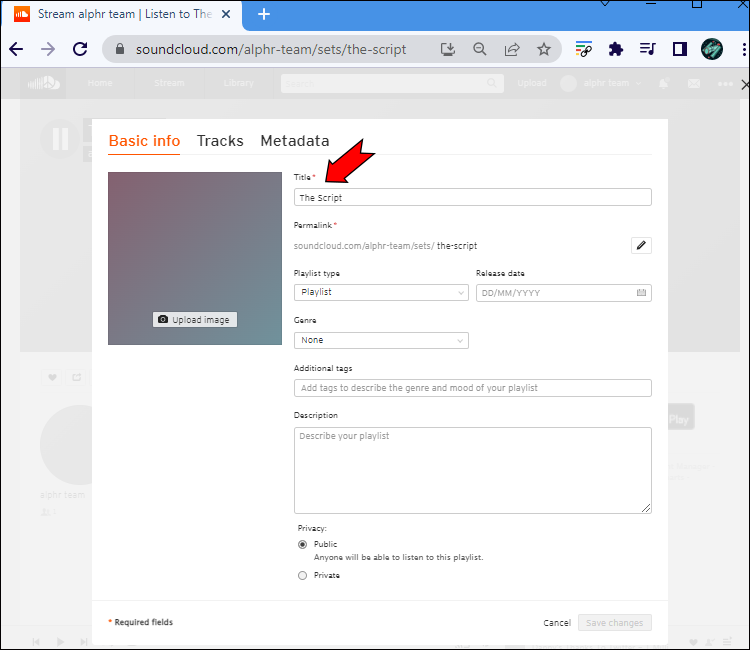Click the playlist artwork gradient thumbnail

pos(195,258)
